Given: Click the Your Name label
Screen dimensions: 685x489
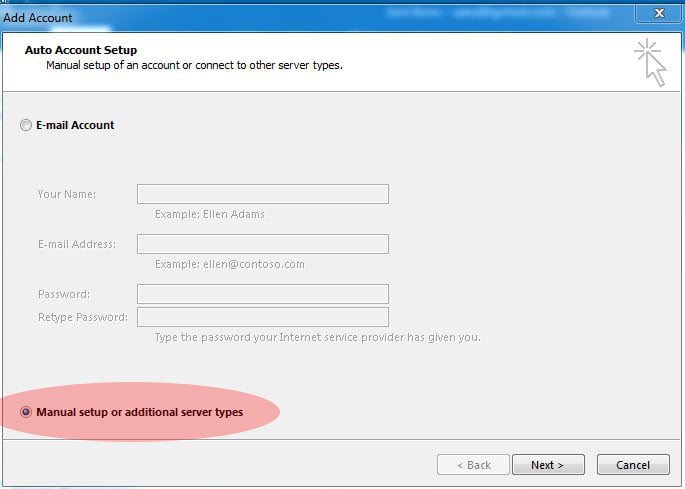Looking at the screenshot, I should coord(66,194).
